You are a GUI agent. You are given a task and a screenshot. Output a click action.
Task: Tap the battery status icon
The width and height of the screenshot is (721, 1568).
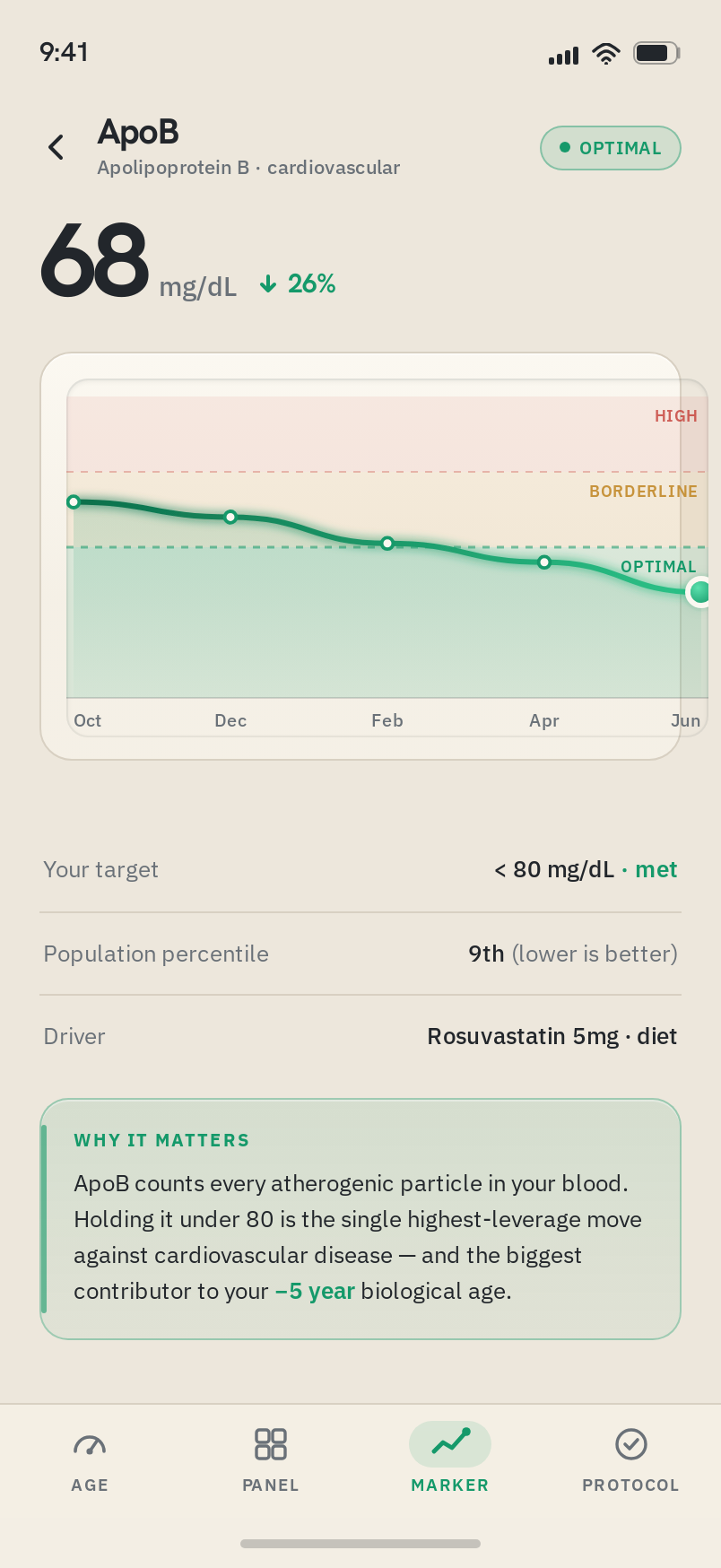tap(657, 53)
